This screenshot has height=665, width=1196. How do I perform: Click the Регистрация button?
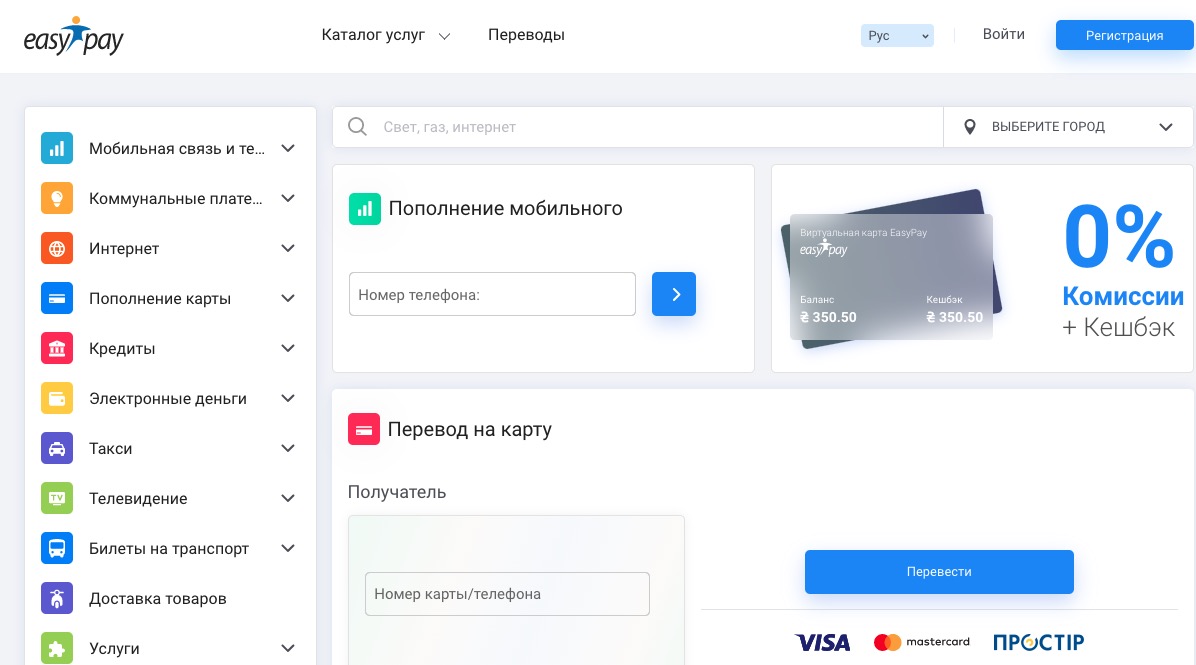(1124, 35)
